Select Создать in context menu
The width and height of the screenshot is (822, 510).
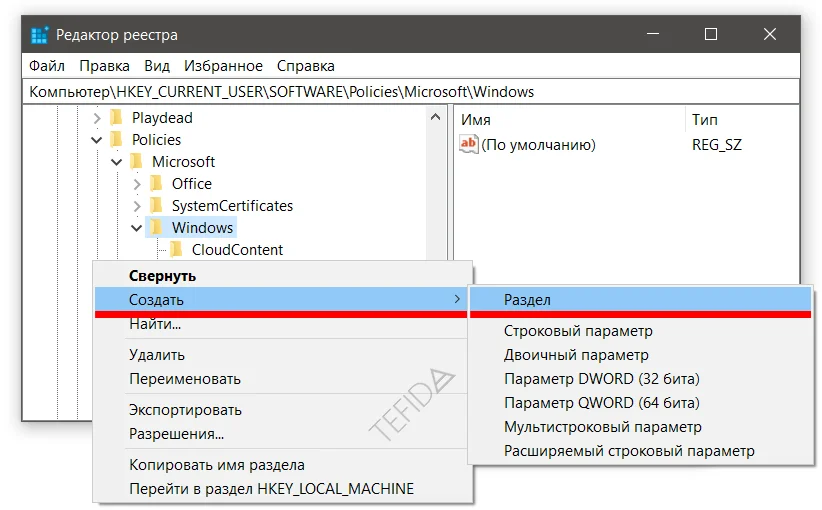click(280, 299)
